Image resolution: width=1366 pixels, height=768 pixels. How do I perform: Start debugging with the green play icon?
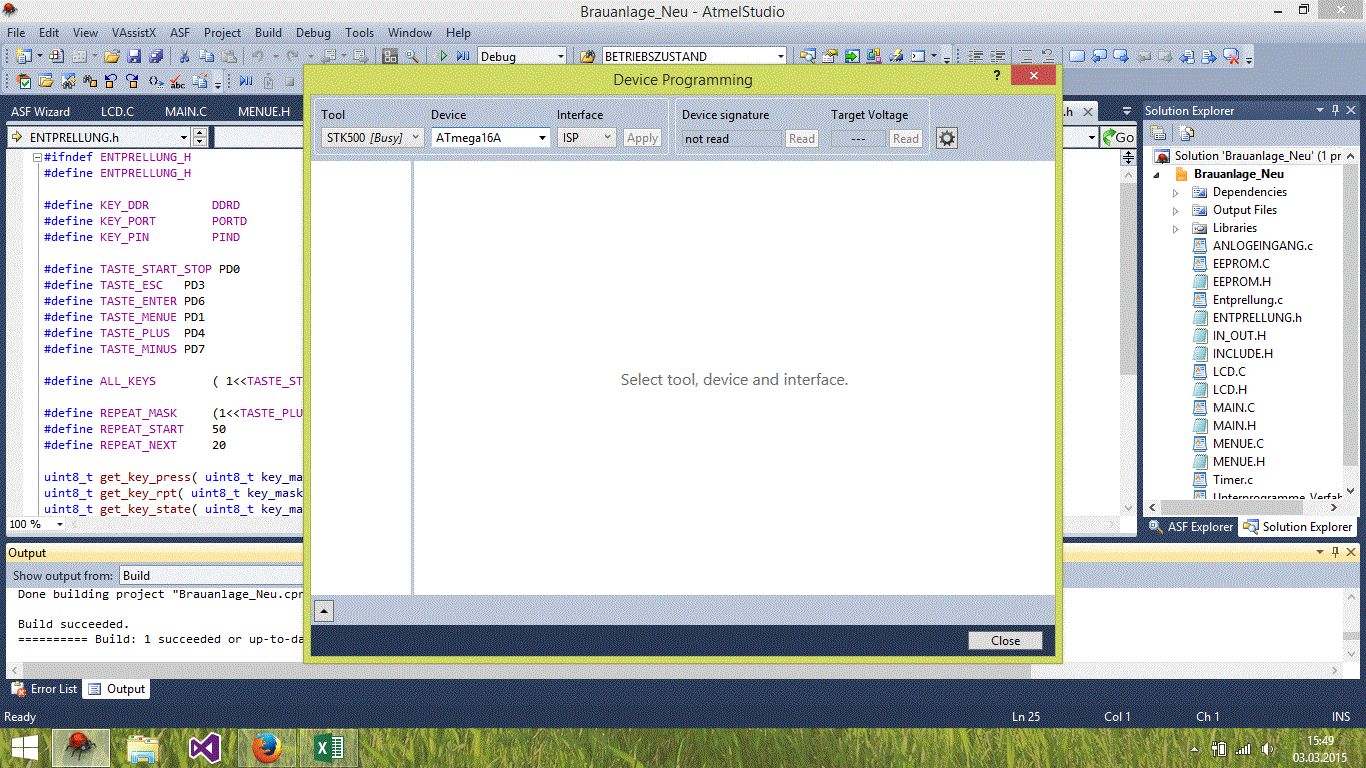[x=443, y=56]
